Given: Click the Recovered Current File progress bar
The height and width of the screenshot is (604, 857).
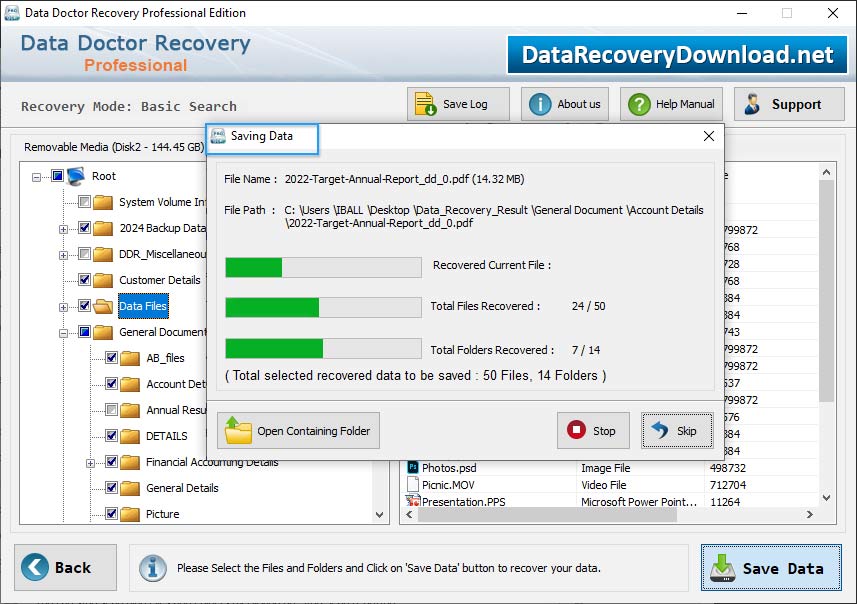Looking at the screenshot, I should coord(324,267).
